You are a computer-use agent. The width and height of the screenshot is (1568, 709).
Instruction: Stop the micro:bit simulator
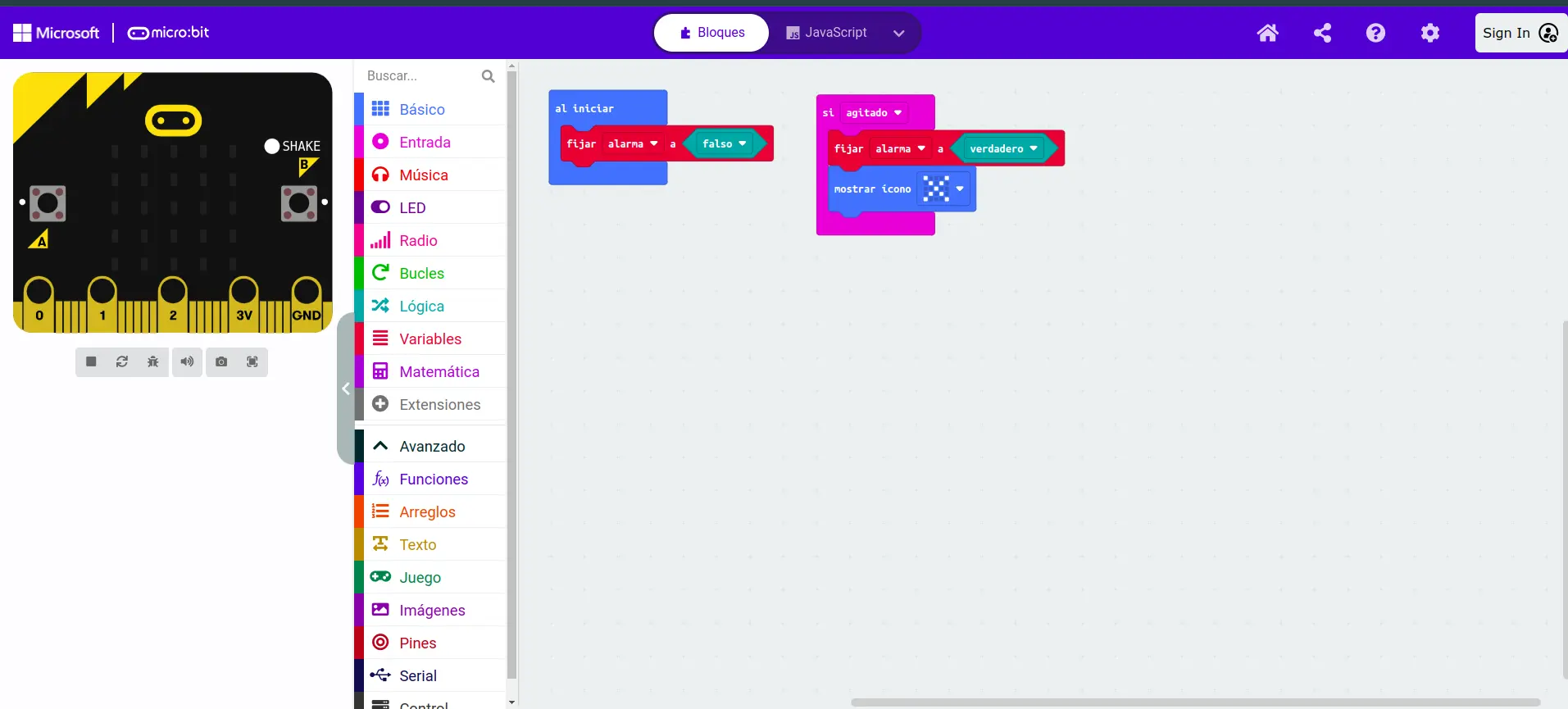91,361
